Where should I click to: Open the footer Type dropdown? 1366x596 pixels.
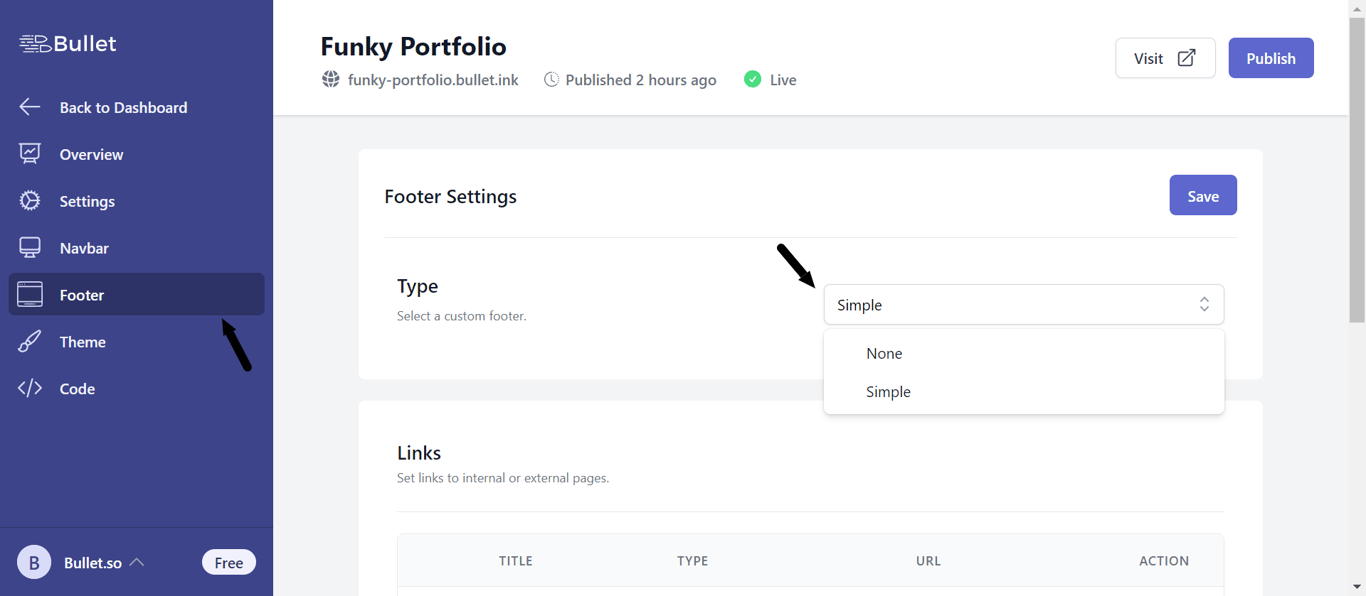pyautogui.click(x=1023, y=305)
